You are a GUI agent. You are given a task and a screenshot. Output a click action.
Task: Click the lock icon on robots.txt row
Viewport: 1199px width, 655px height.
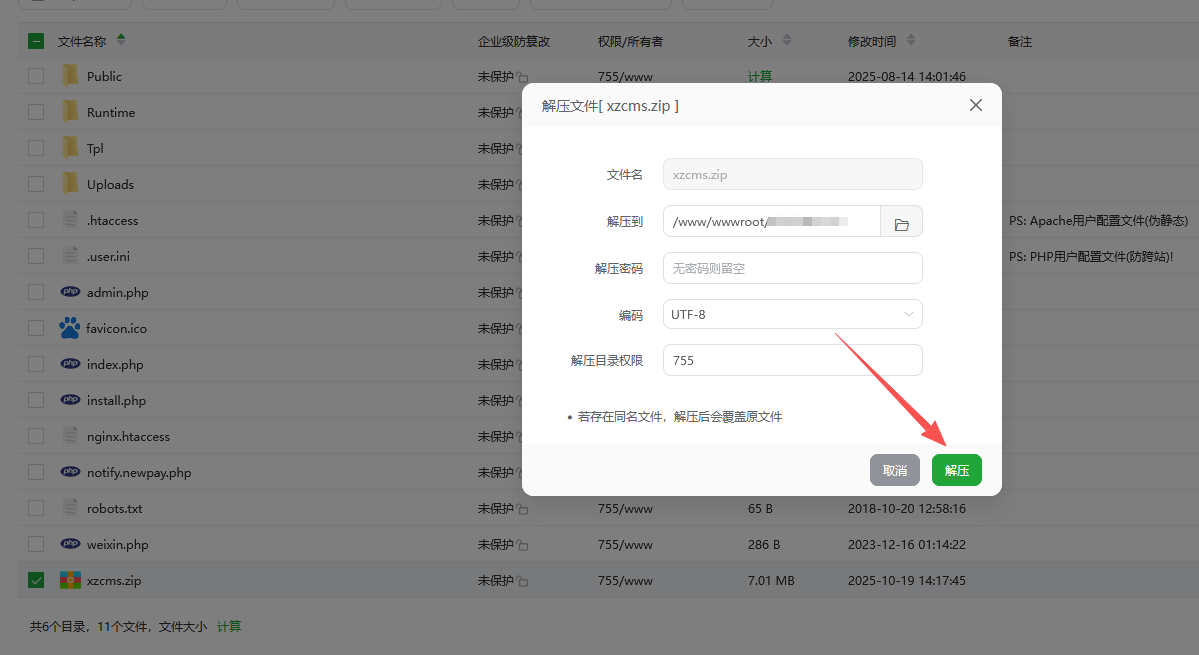coord(522,510)
